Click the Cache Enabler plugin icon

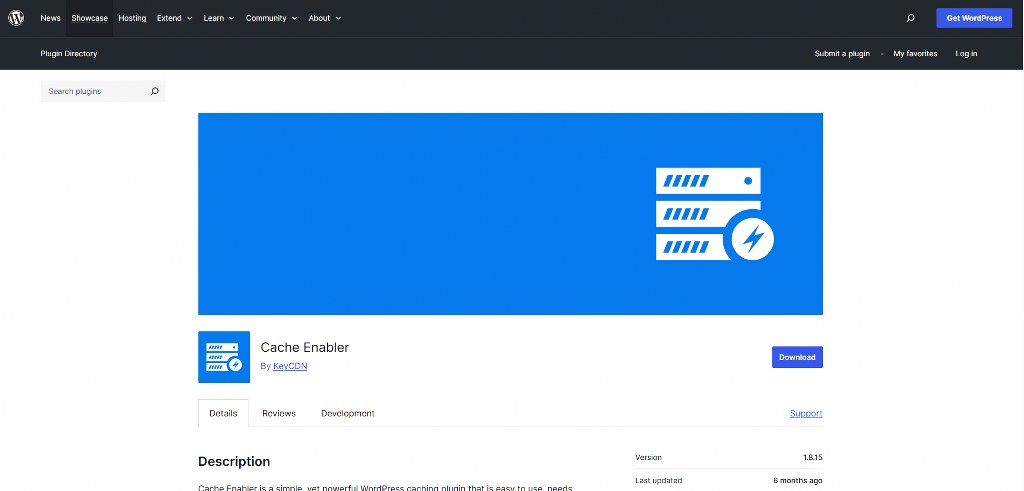224,356
